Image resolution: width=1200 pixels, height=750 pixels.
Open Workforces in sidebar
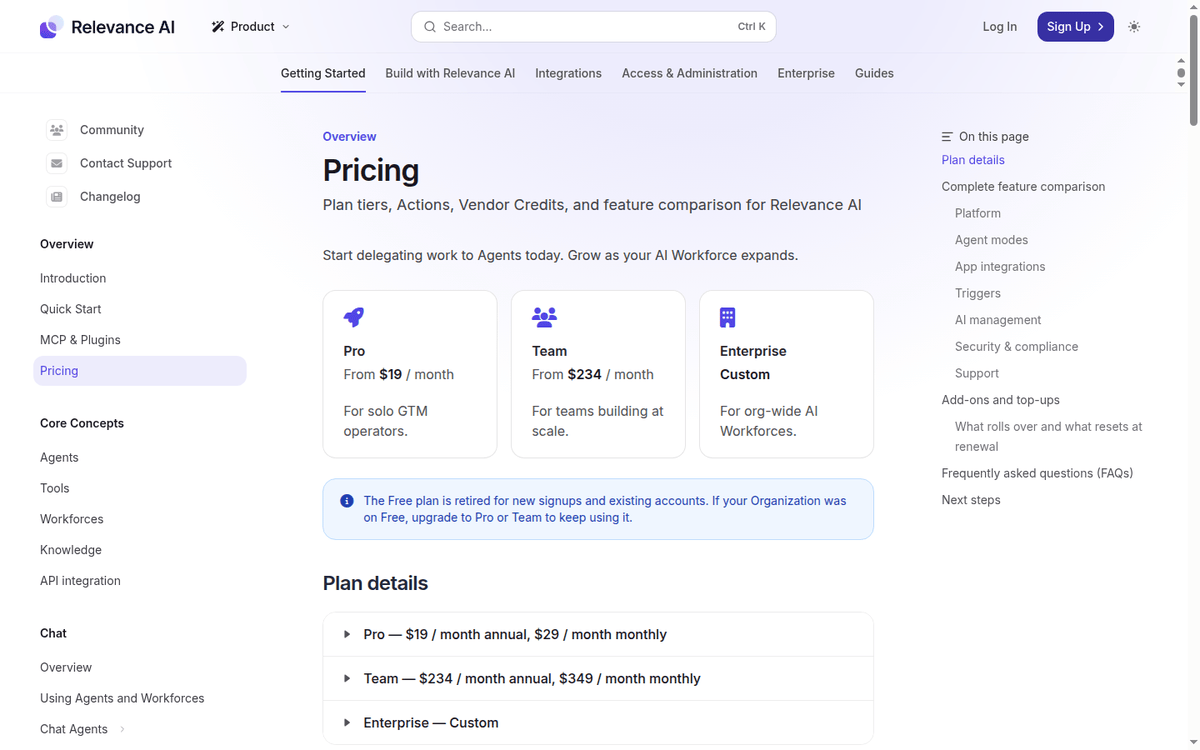point(72,519)
